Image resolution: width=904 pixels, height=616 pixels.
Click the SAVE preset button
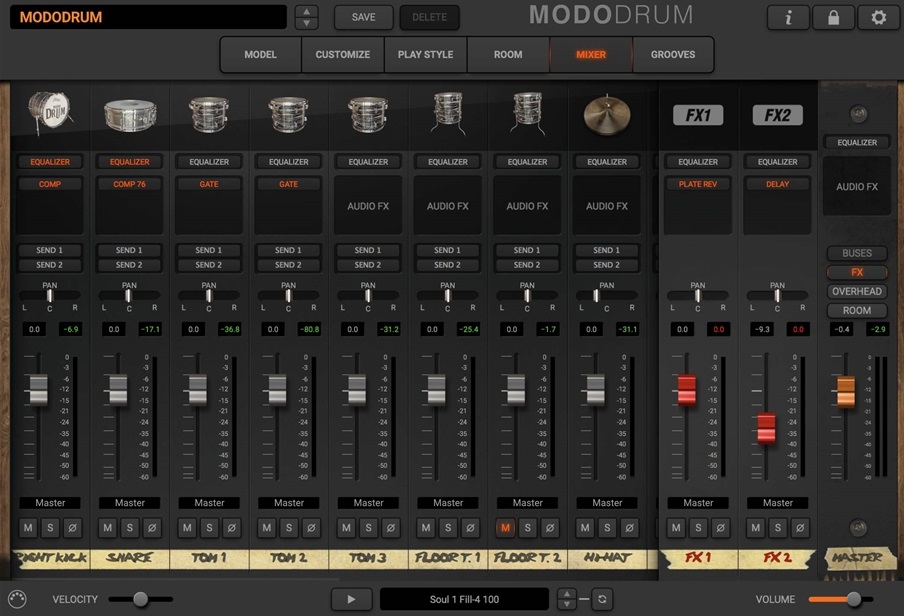click(x=364, y=17)
